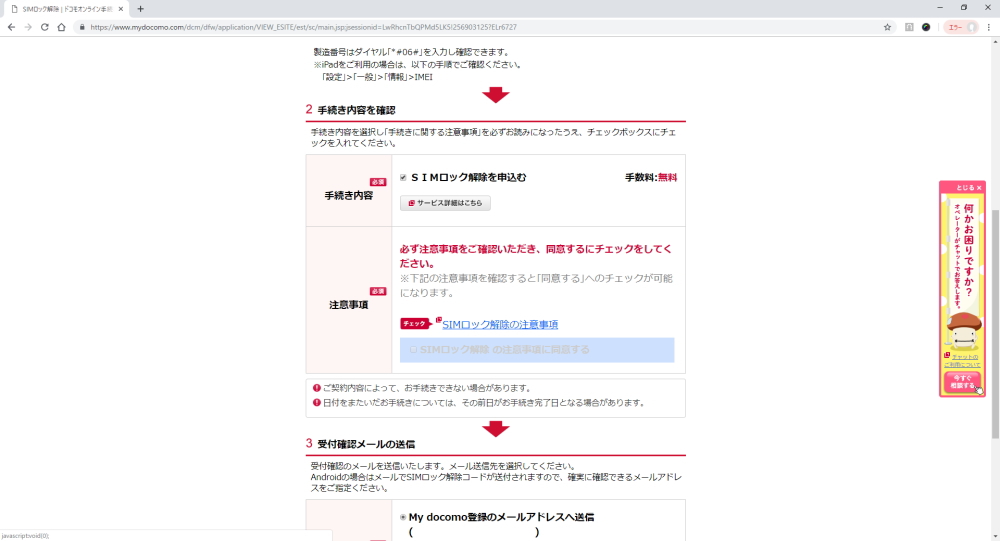
Task: Go back to the previous page
Action: (x=11, y=27)
